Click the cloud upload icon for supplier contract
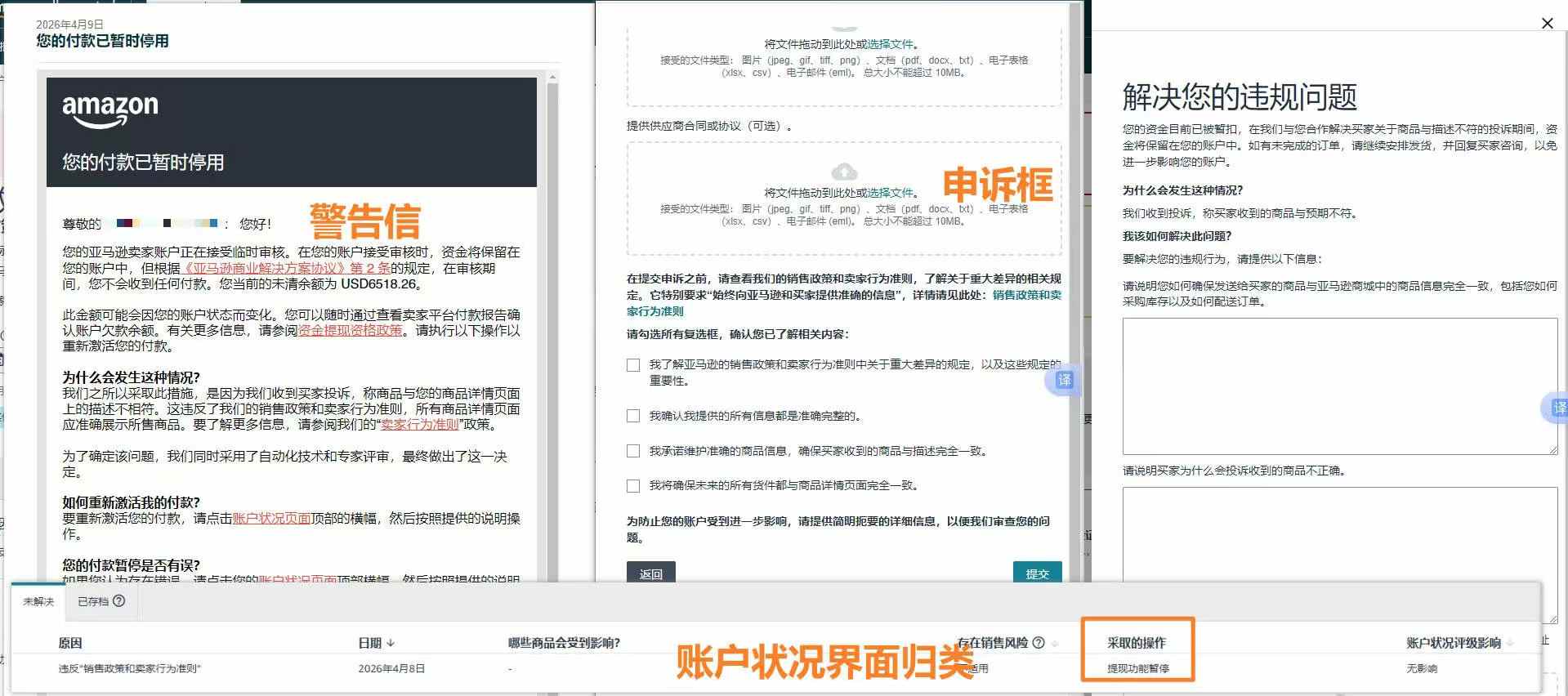The width and height of the screenshot is (1568, 696). tap(844, 172)
